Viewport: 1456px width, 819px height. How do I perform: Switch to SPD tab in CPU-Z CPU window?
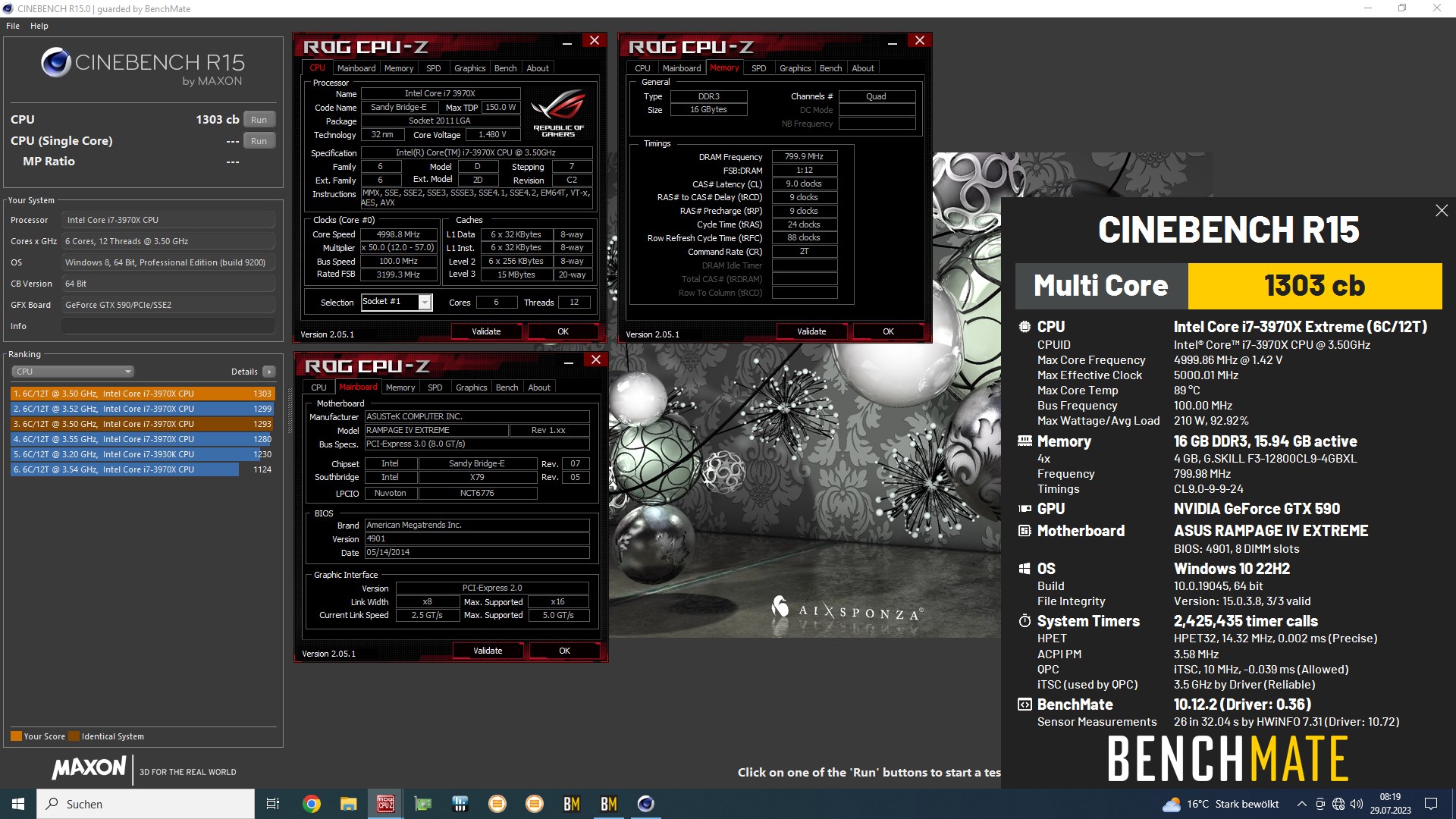click(x=433, y=68)
